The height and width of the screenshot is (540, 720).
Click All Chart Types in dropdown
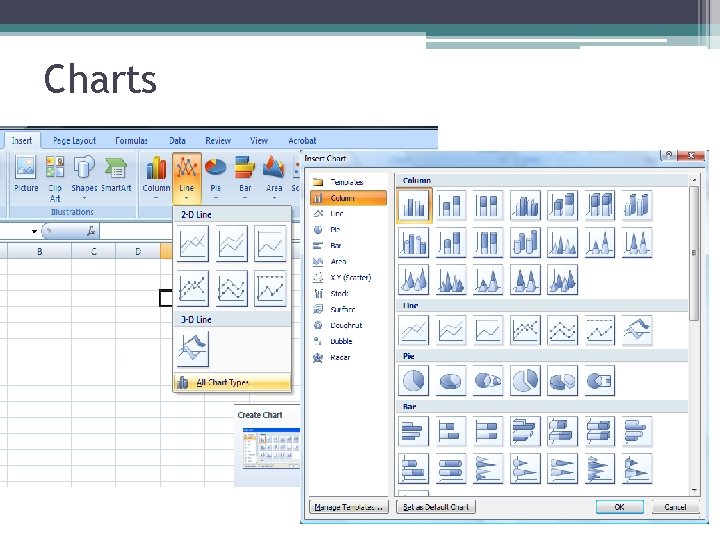[232, 382]
